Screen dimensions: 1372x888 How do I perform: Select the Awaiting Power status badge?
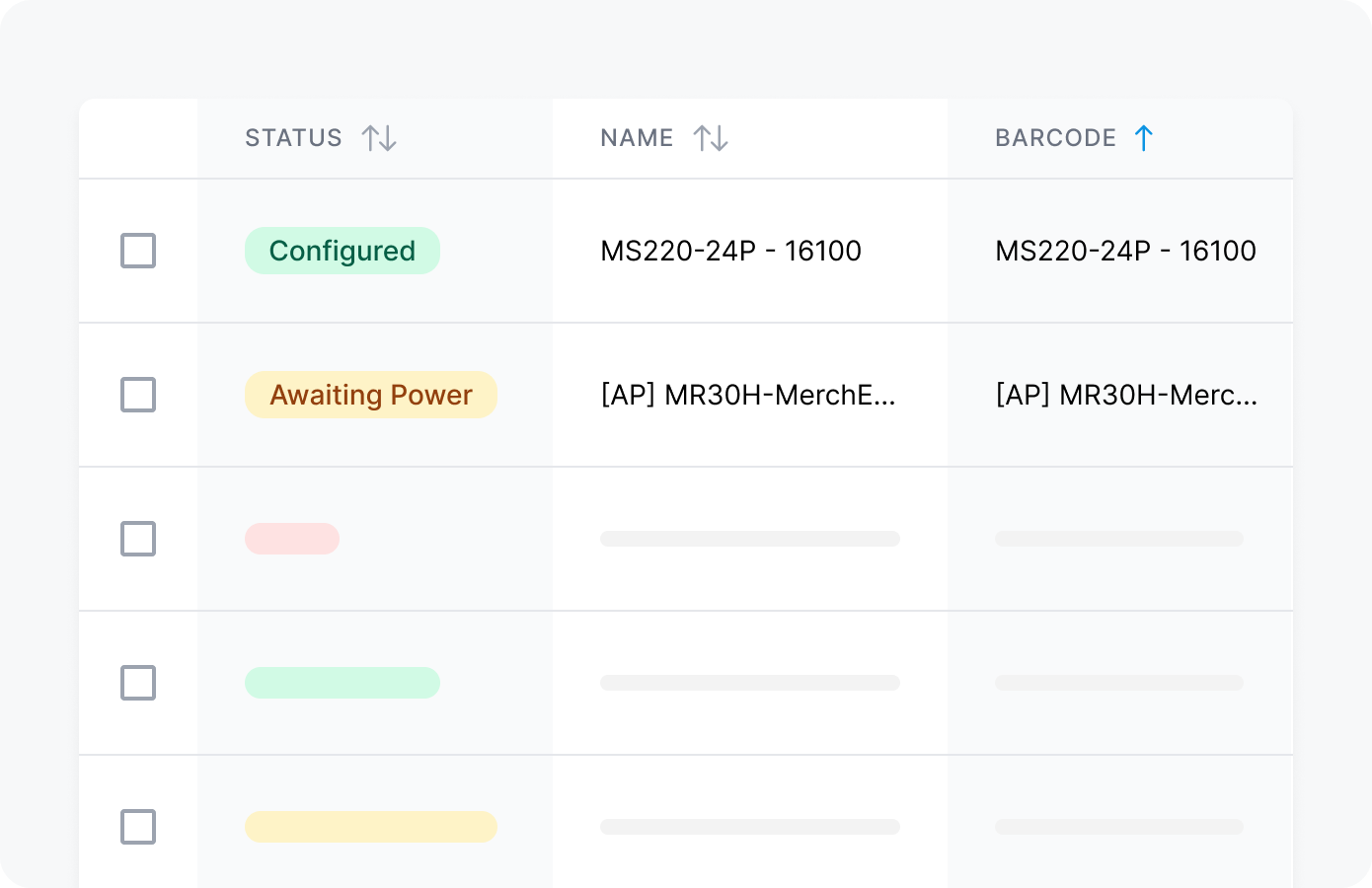pyautogui.click(x=371, y=395)
